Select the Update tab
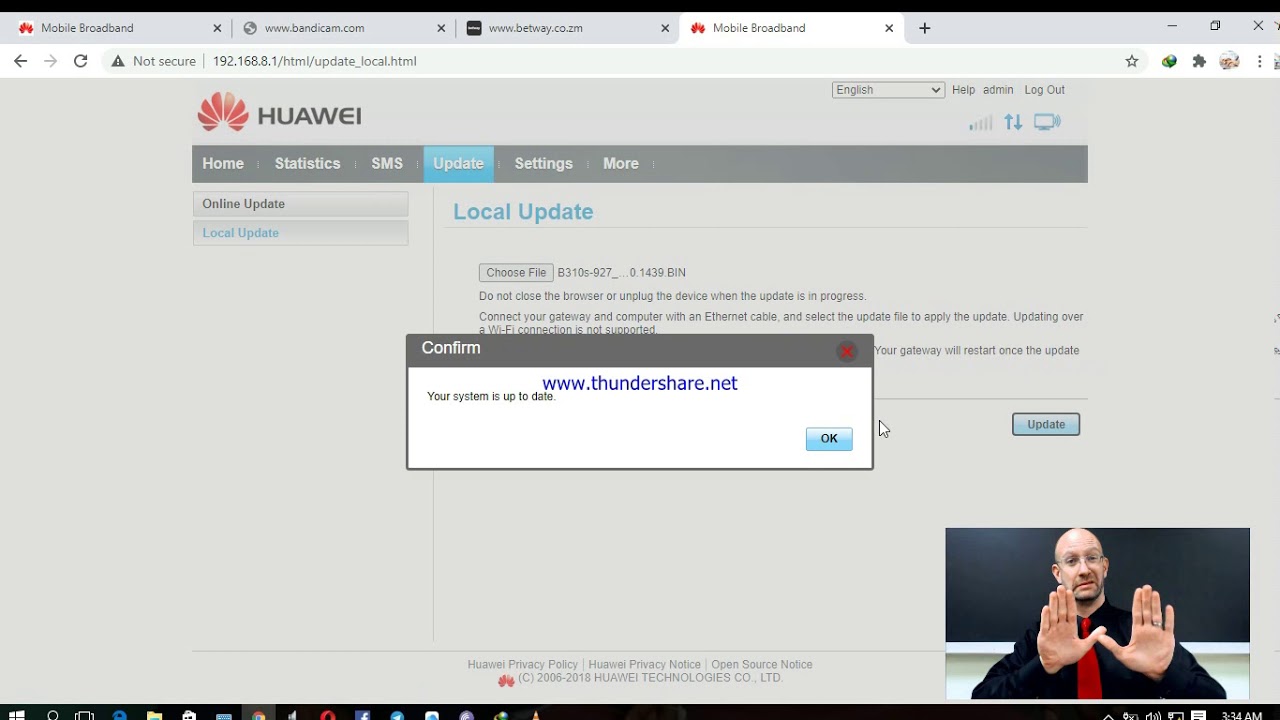 (458, 164)
